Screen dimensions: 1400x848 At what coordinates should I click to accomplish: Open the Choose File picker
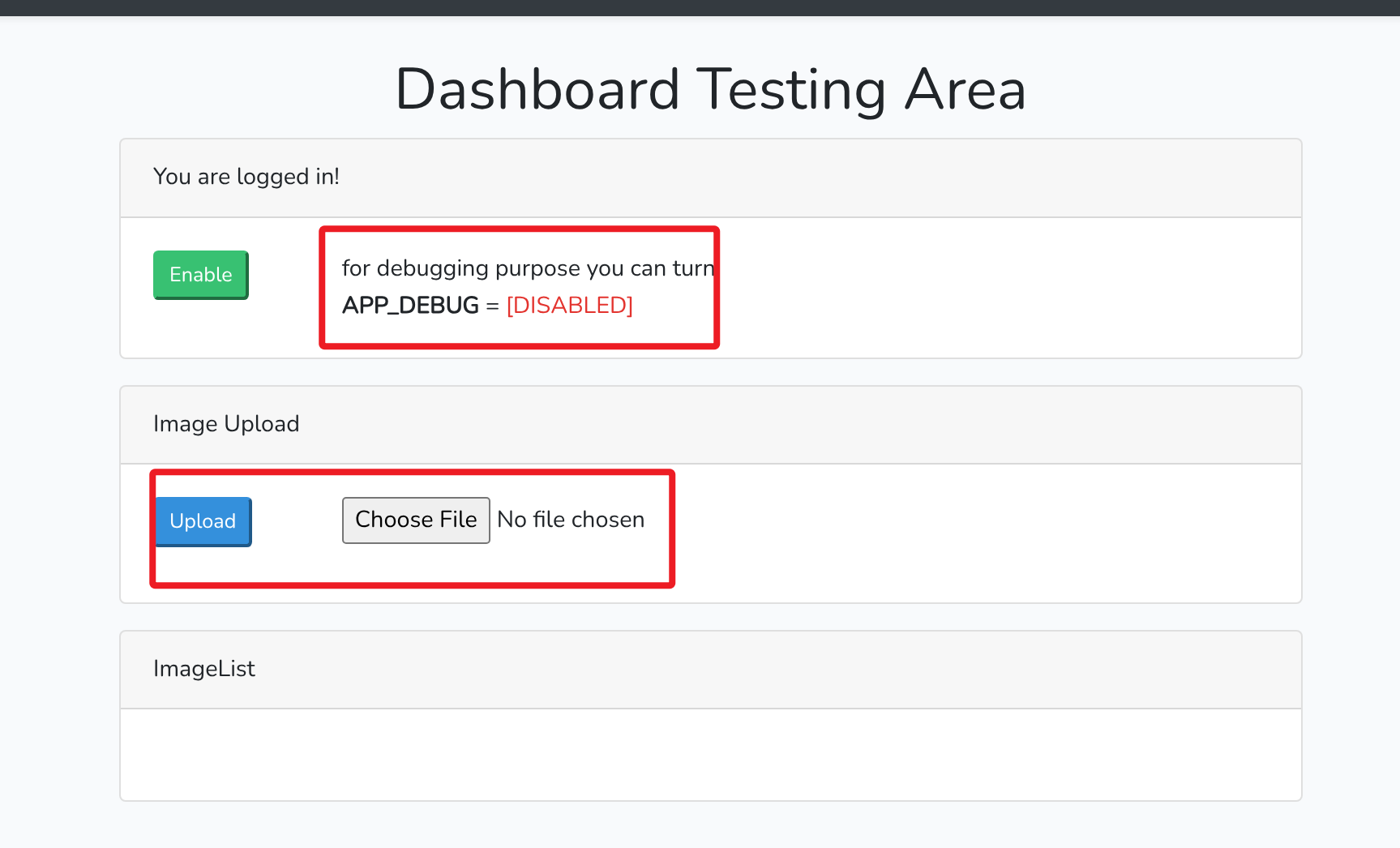click(x=416, y=520)
